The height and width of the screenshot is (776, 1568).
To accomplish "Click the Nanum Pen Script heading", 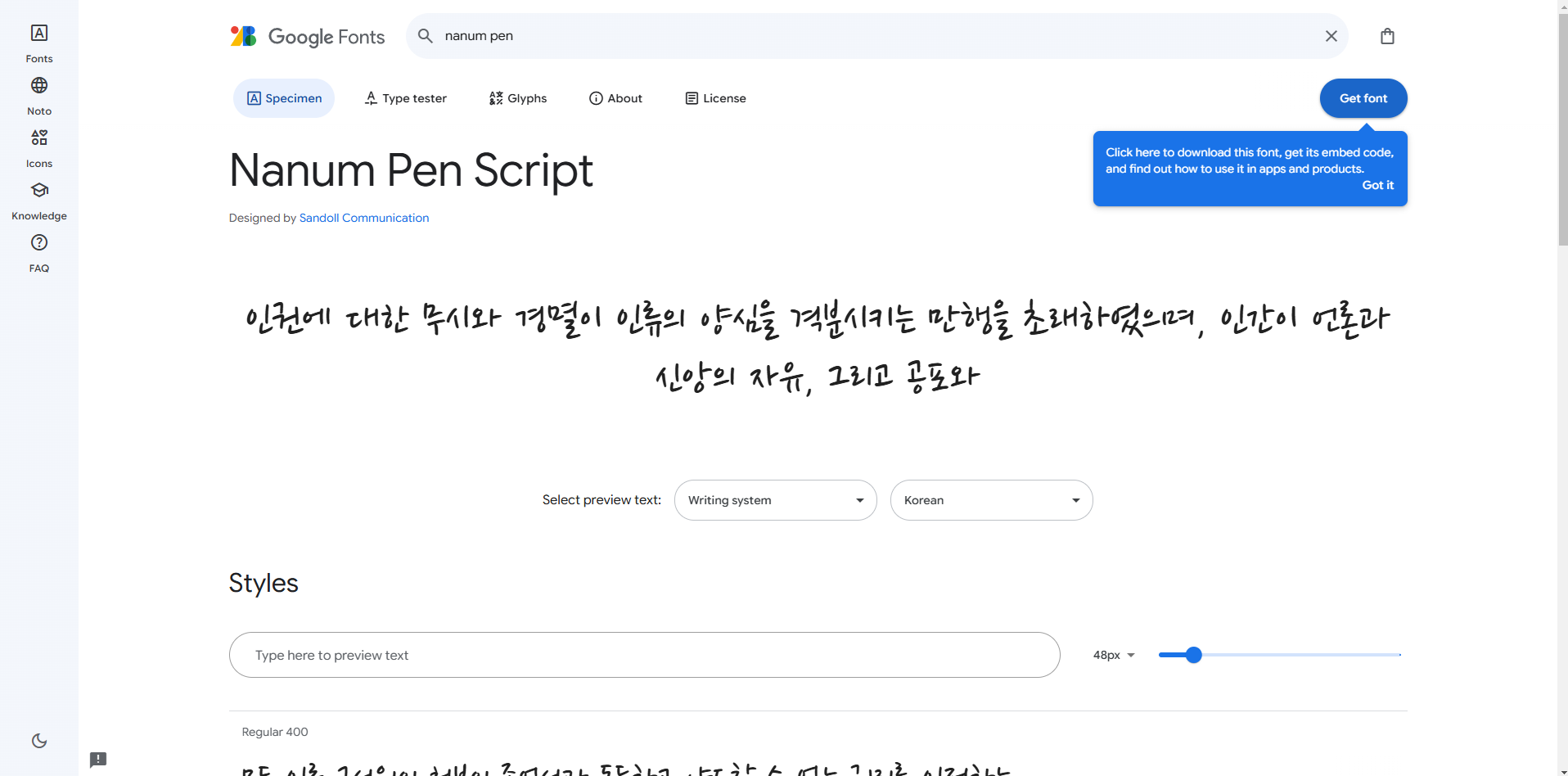I will click(x=411, y=170).
